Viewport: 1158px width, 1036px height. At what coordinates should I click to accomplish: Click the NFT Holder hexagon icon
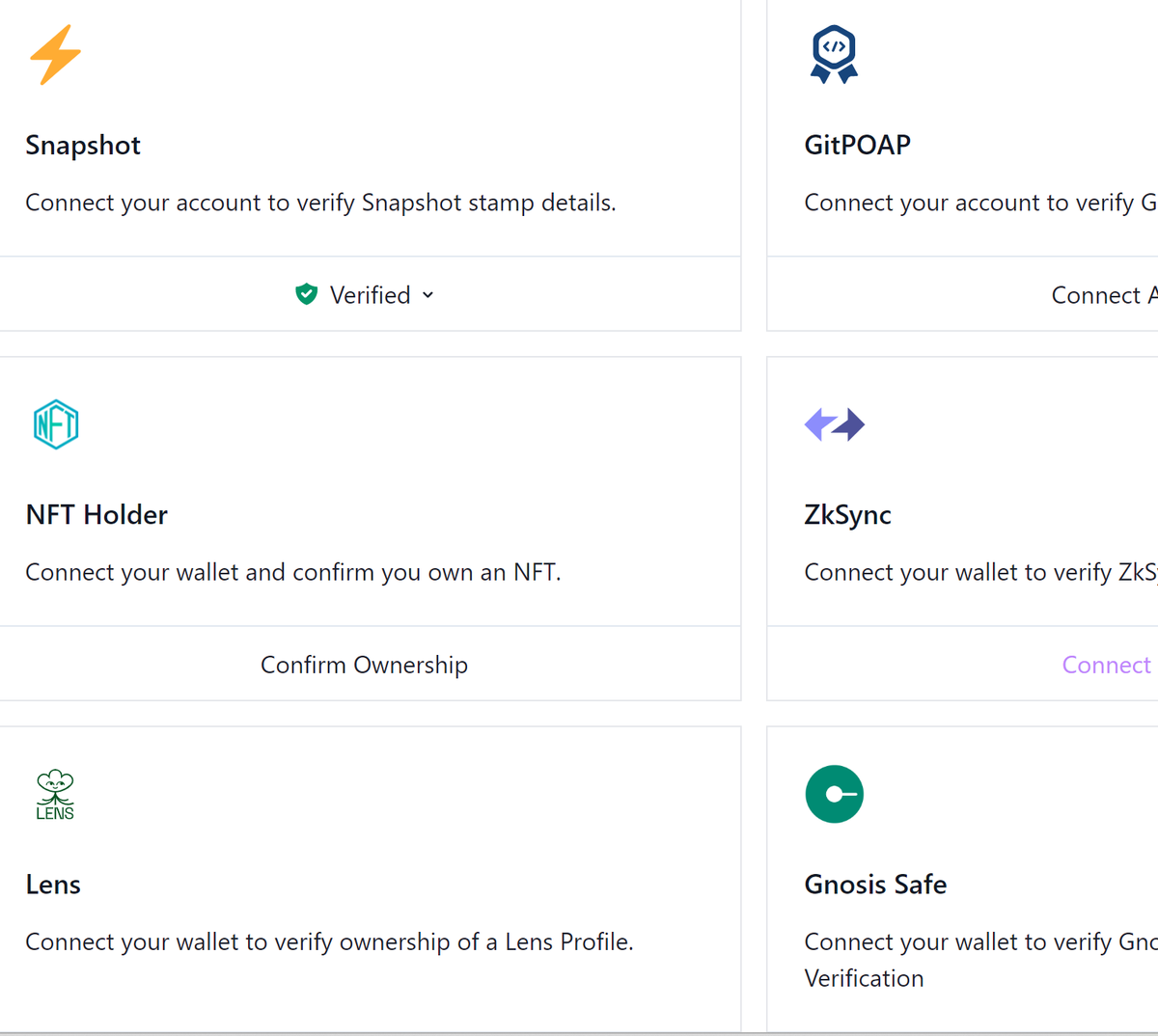(x=56, y=424)
